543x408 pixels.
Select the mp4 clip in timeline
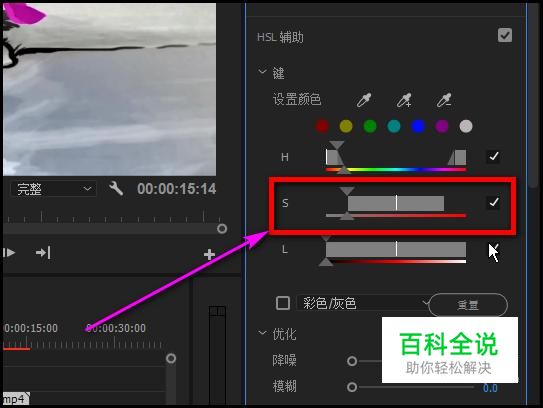(x=16, y=399)
